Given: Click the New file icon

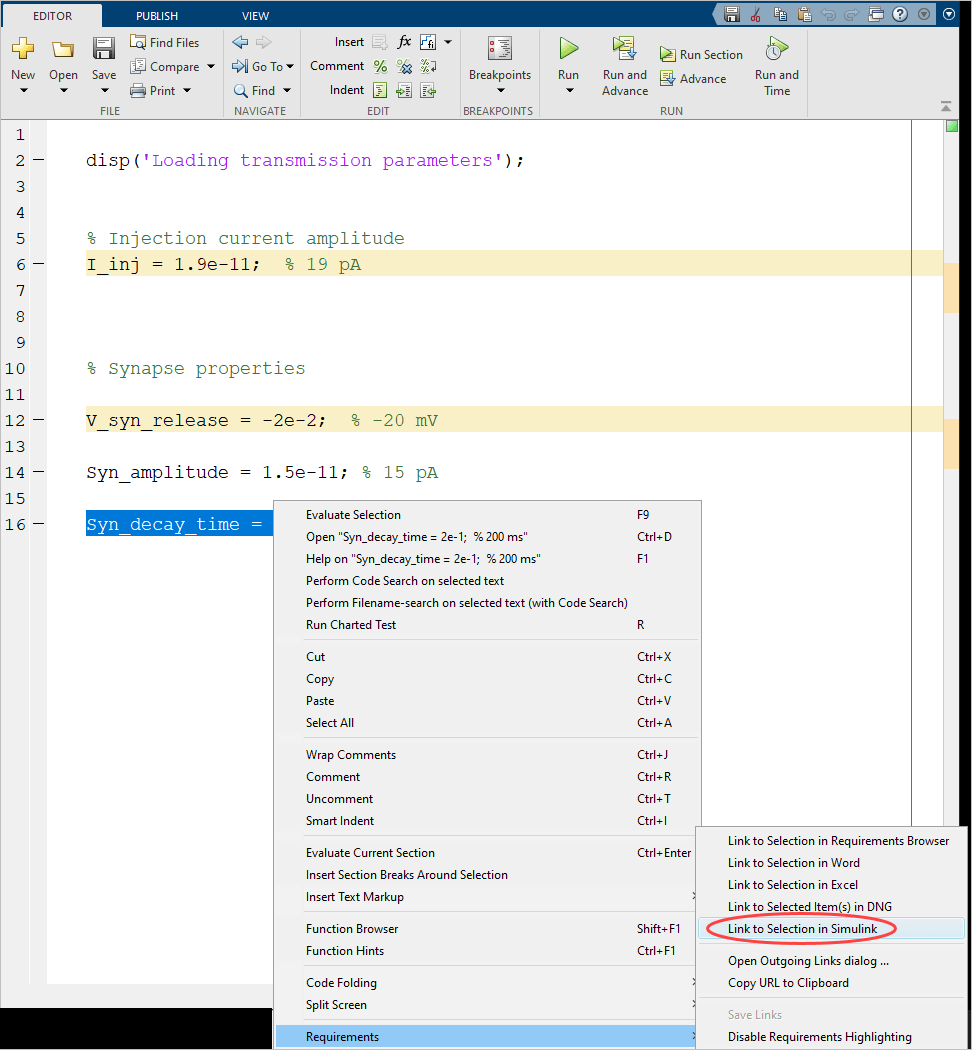Looking at the screenshot, I should (23, 50).
